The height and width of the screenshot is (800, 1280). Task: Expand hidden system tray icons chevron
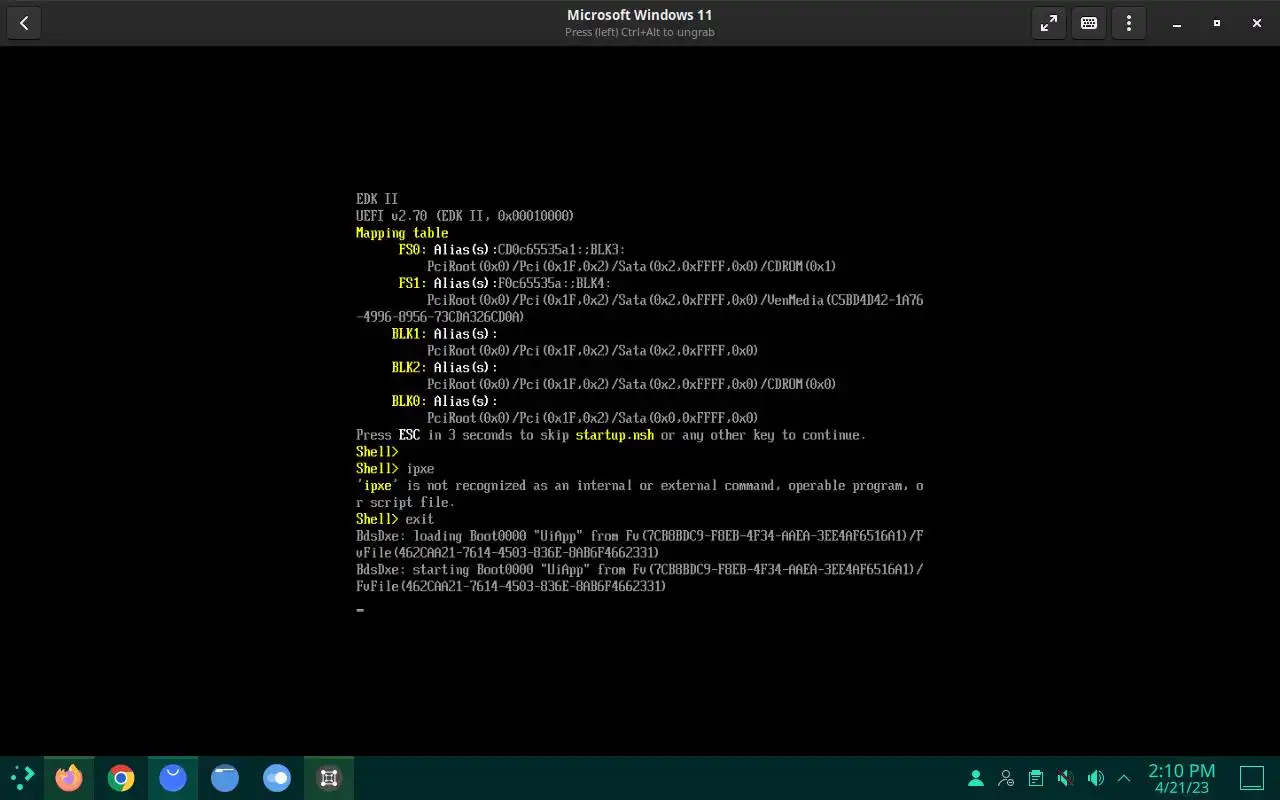pos(1124,777)
